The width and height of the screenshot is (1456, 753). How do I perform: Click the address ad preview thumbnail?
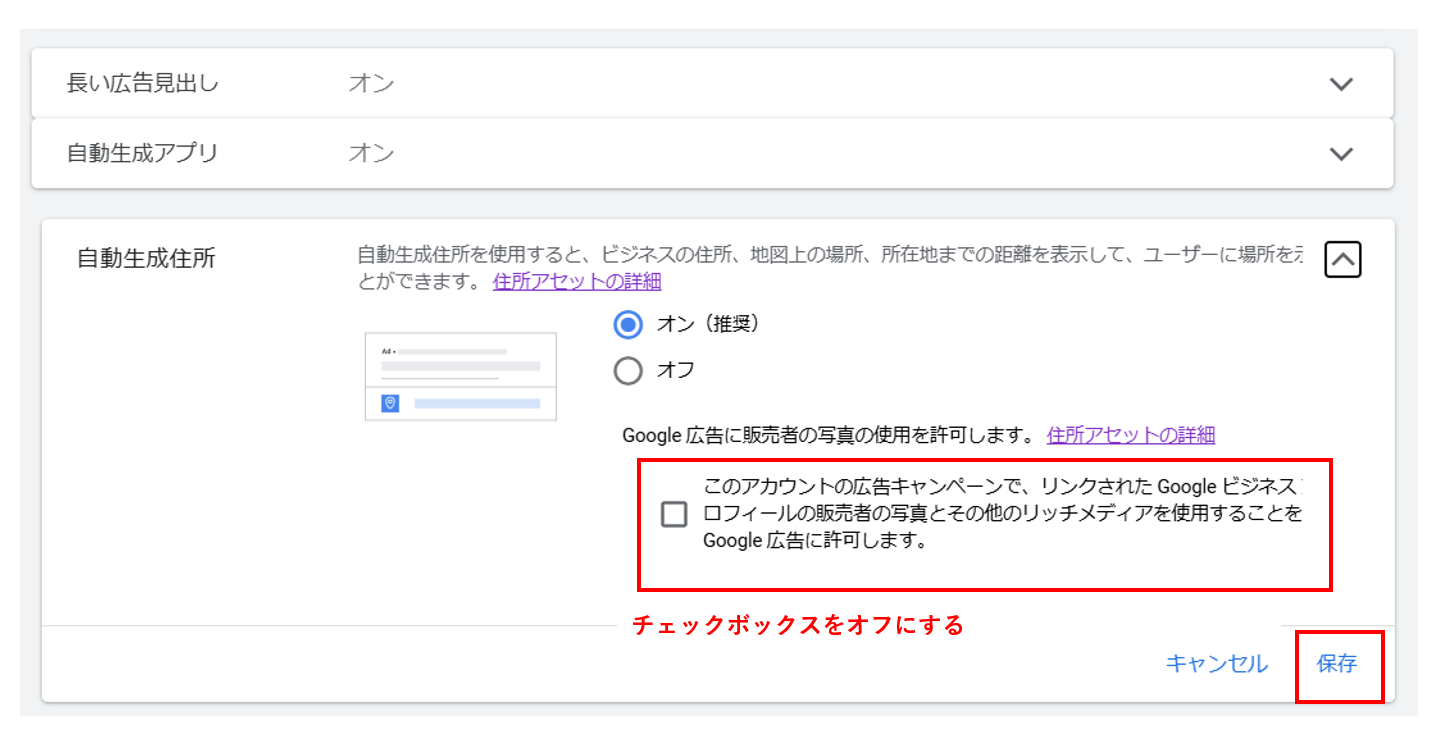(x=461, y=377)
